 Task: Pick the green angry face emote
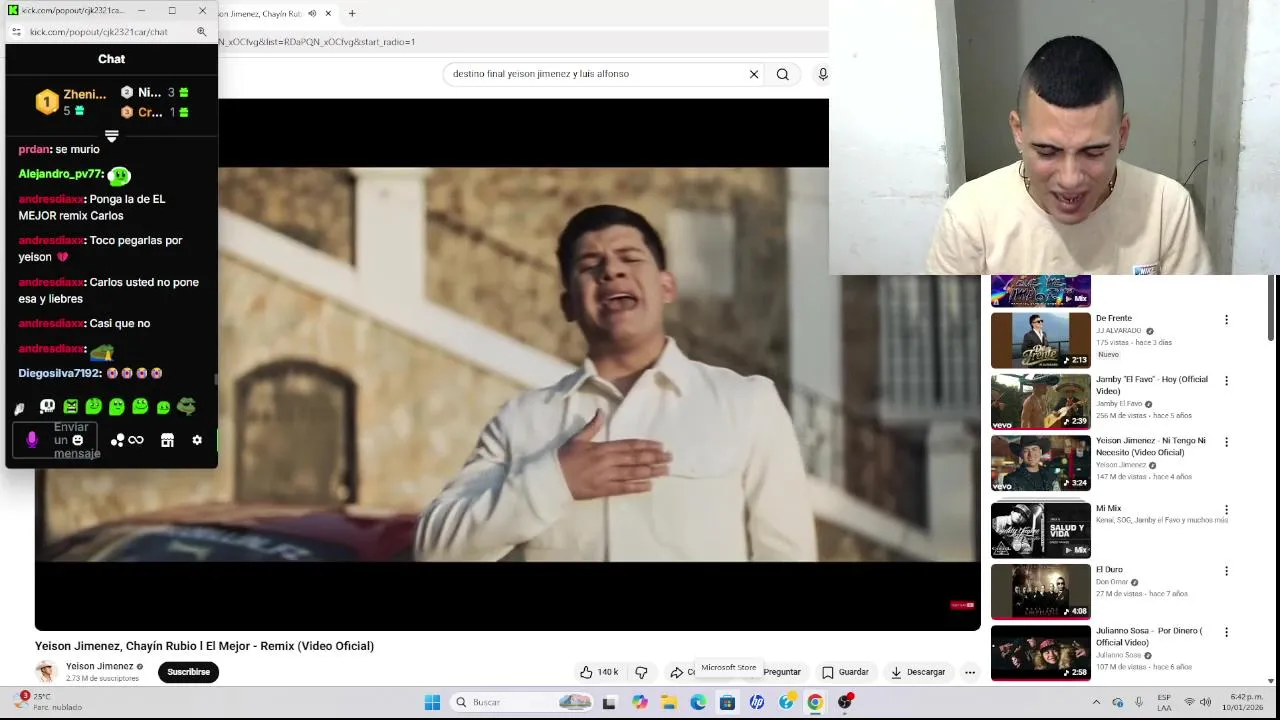tap(70, 407)
